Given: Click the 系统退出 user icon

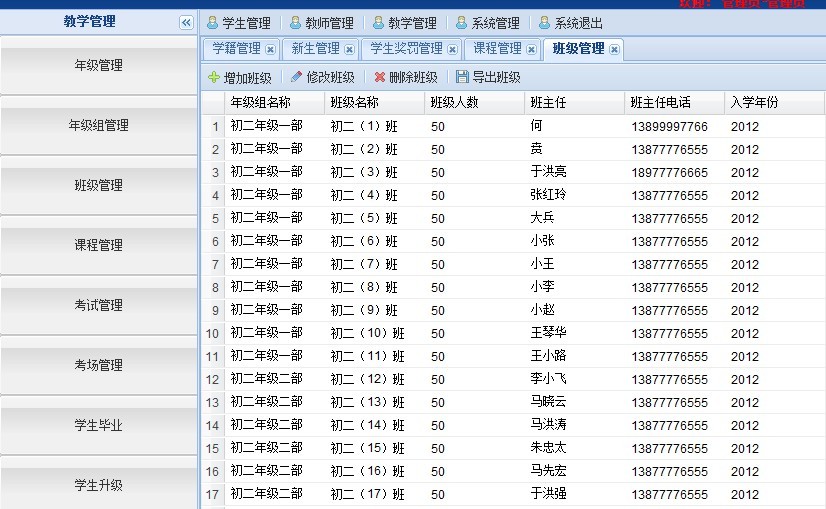Looking at the screenshot, I should click(x=545, y=23).
